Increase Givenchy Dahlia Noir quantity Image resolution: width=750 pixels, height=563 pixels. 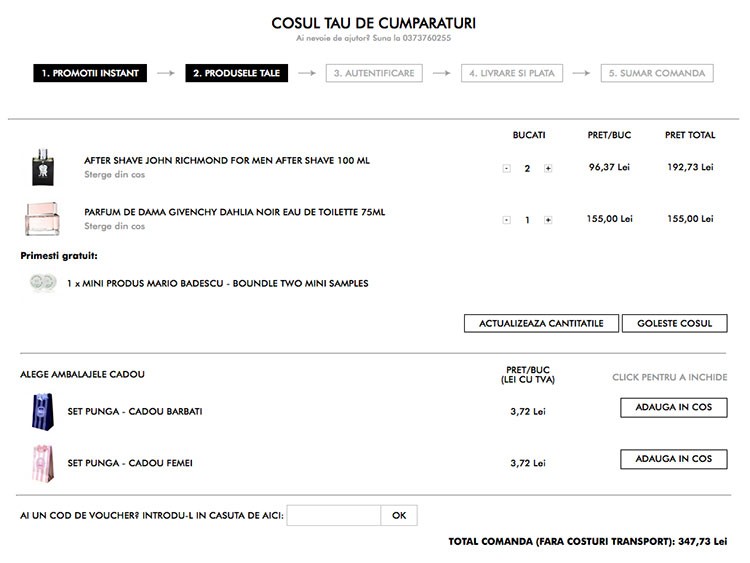point(548,220)
